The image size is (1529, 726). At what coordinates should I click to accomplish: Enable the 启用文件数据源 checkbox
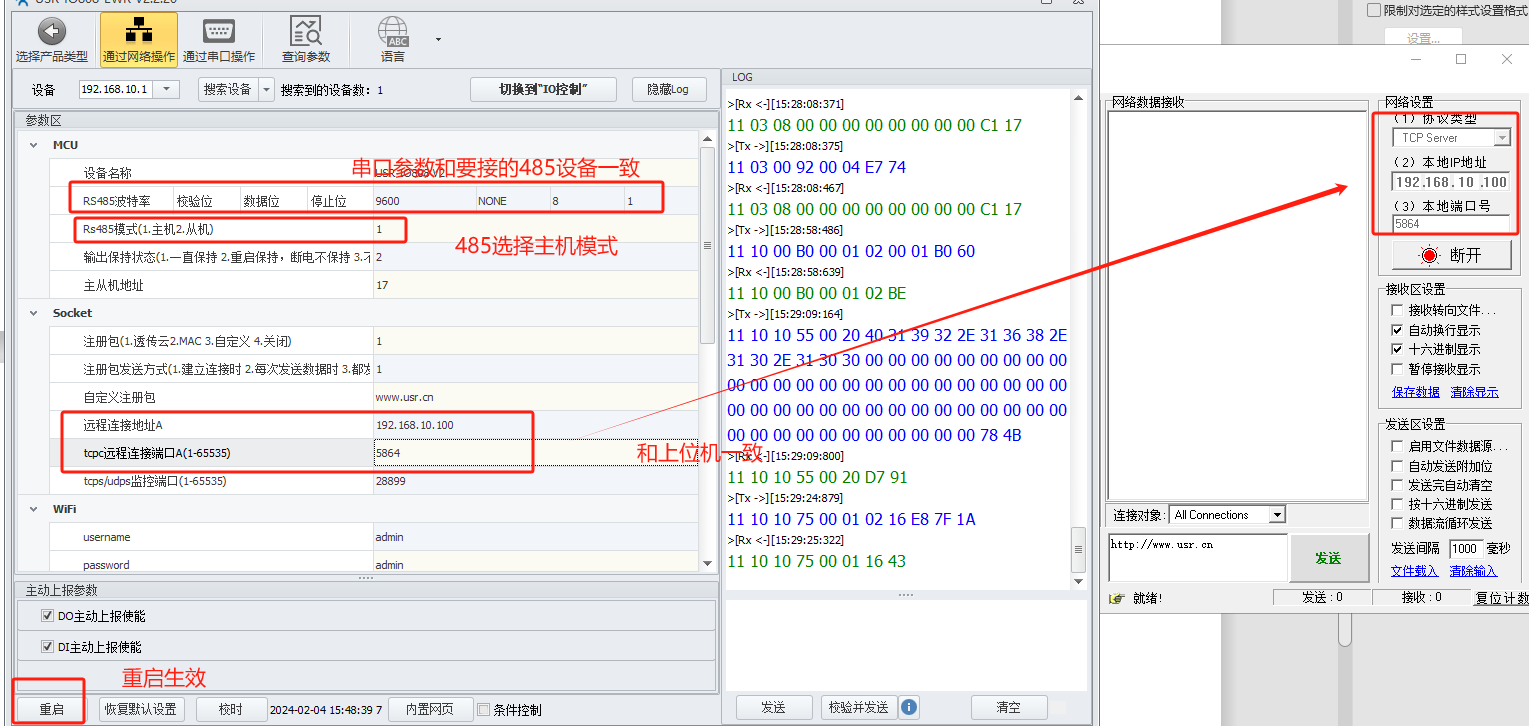click(x=1398, y=446)
